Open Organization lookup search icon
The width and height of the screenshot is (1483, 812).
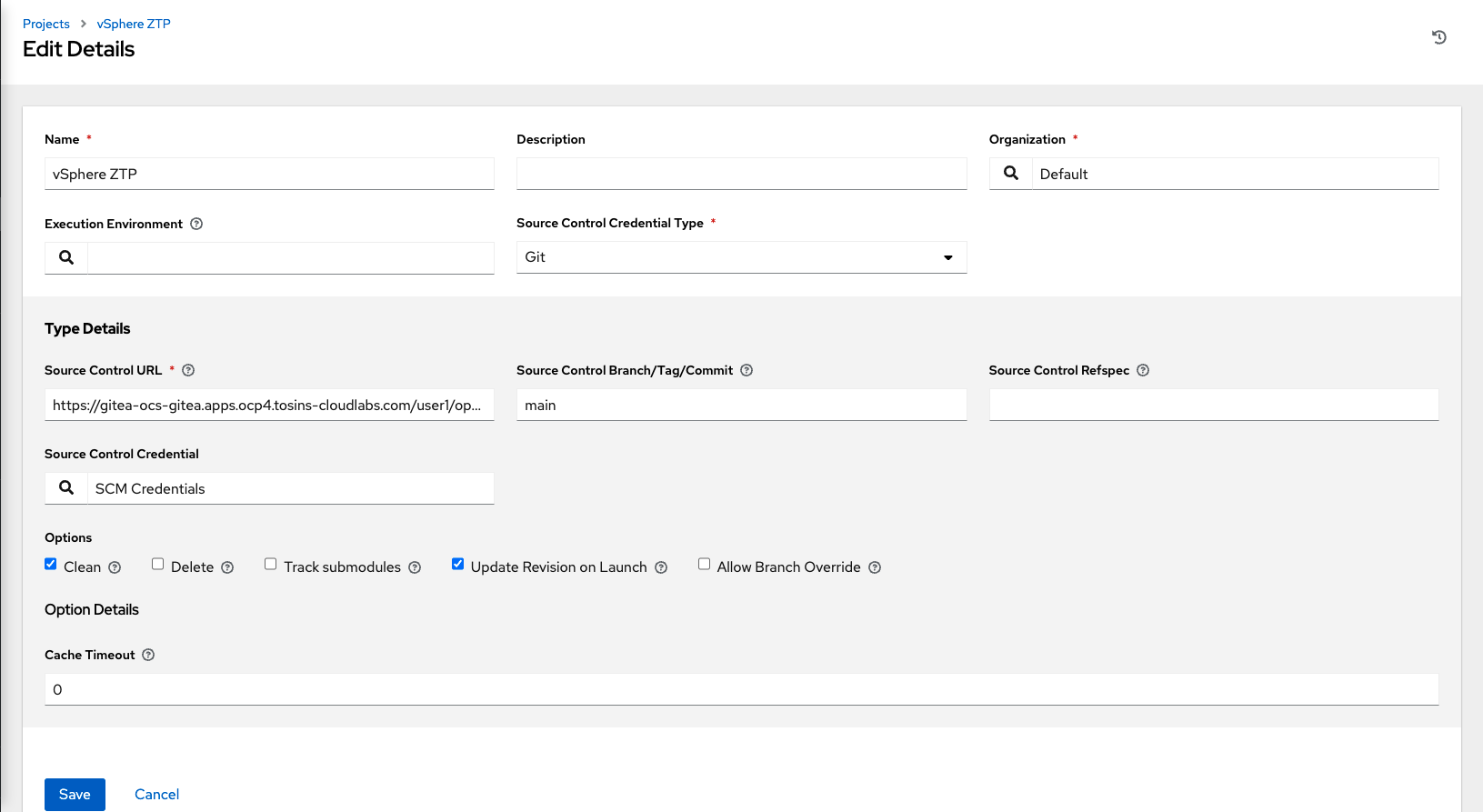(1010, 174)
